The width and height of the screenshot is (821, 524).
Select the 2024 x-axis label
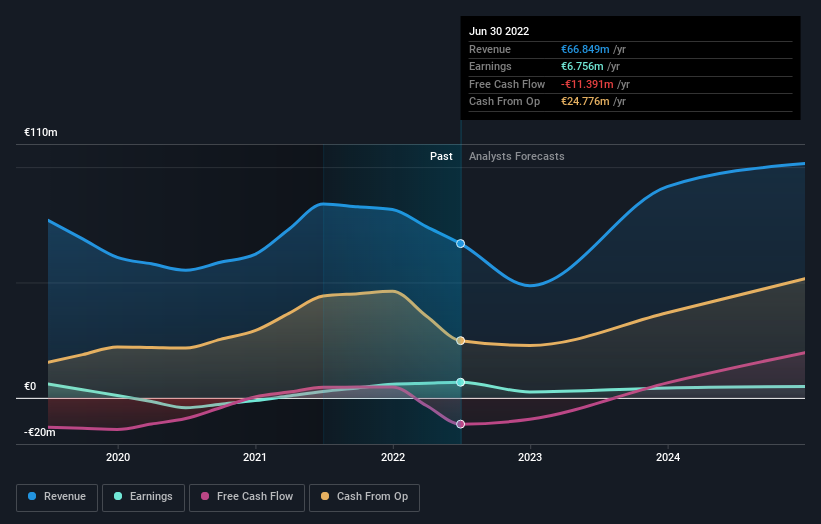pyautogui.click(x=668, y=457)
